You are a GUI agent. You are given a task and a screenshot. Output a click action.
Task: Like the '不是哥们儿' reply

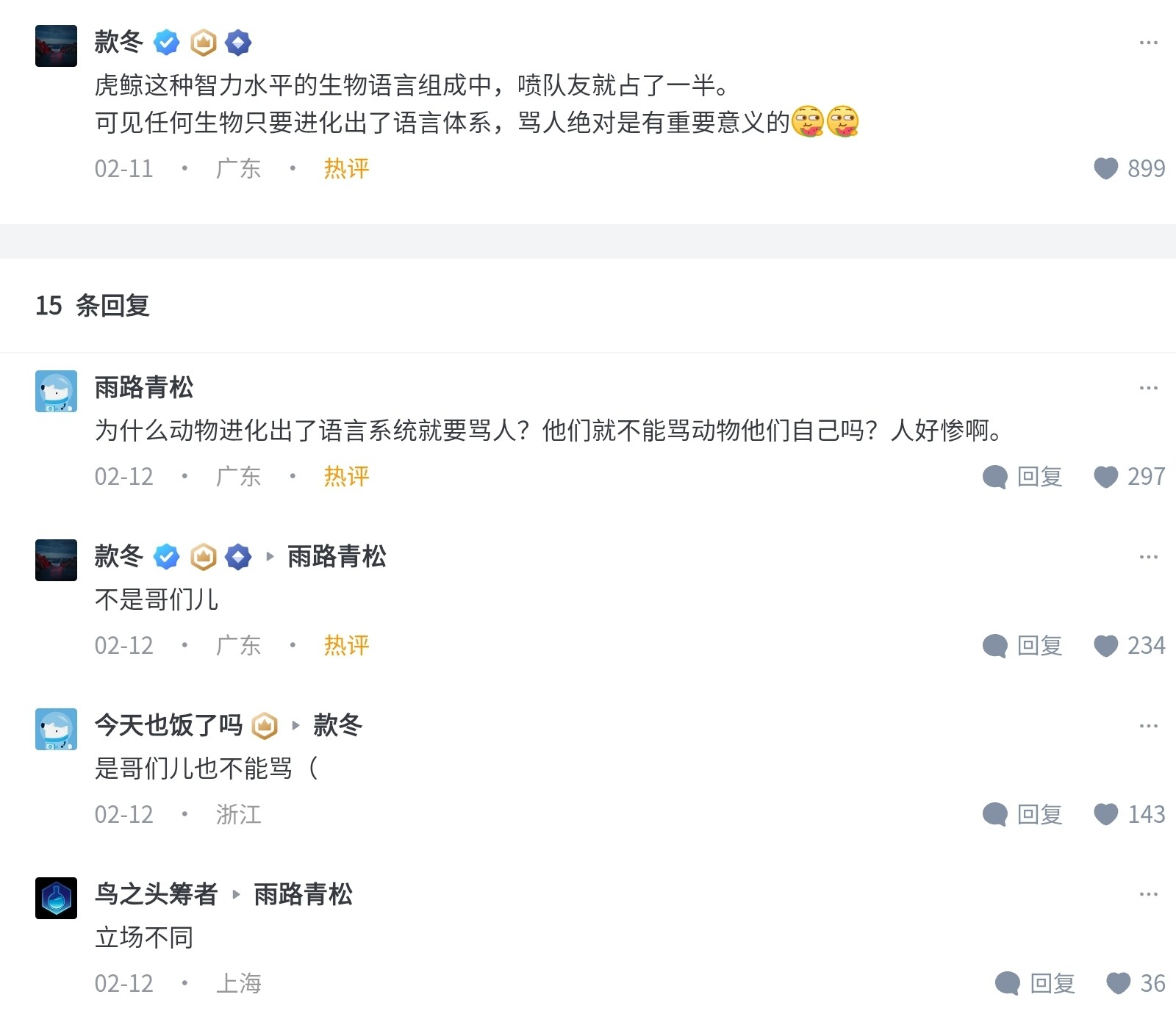(x=1105, y=646)
